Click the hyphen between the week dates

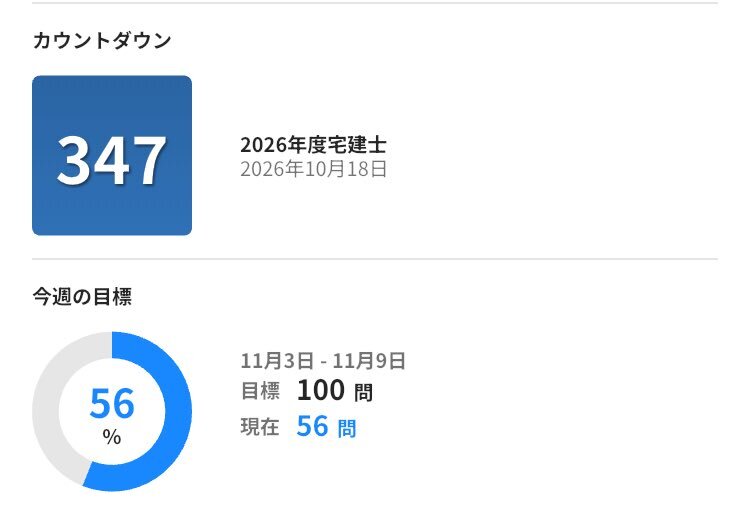pyautogui.click(x=323, y=361)
